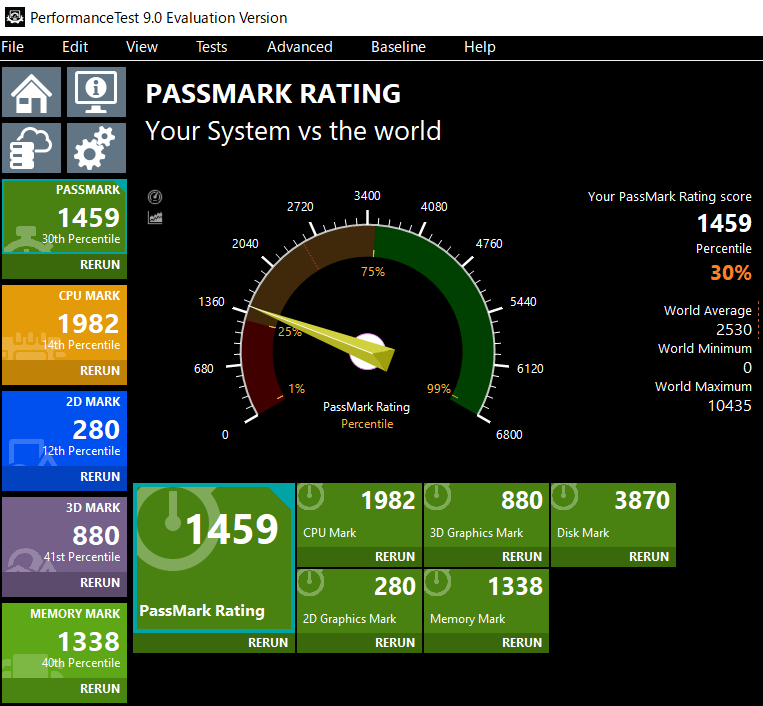Click the large PassMark Rating 1459 tile
Image resolution: width=763 pixels, height=706 pixels.
click(213, 558)
